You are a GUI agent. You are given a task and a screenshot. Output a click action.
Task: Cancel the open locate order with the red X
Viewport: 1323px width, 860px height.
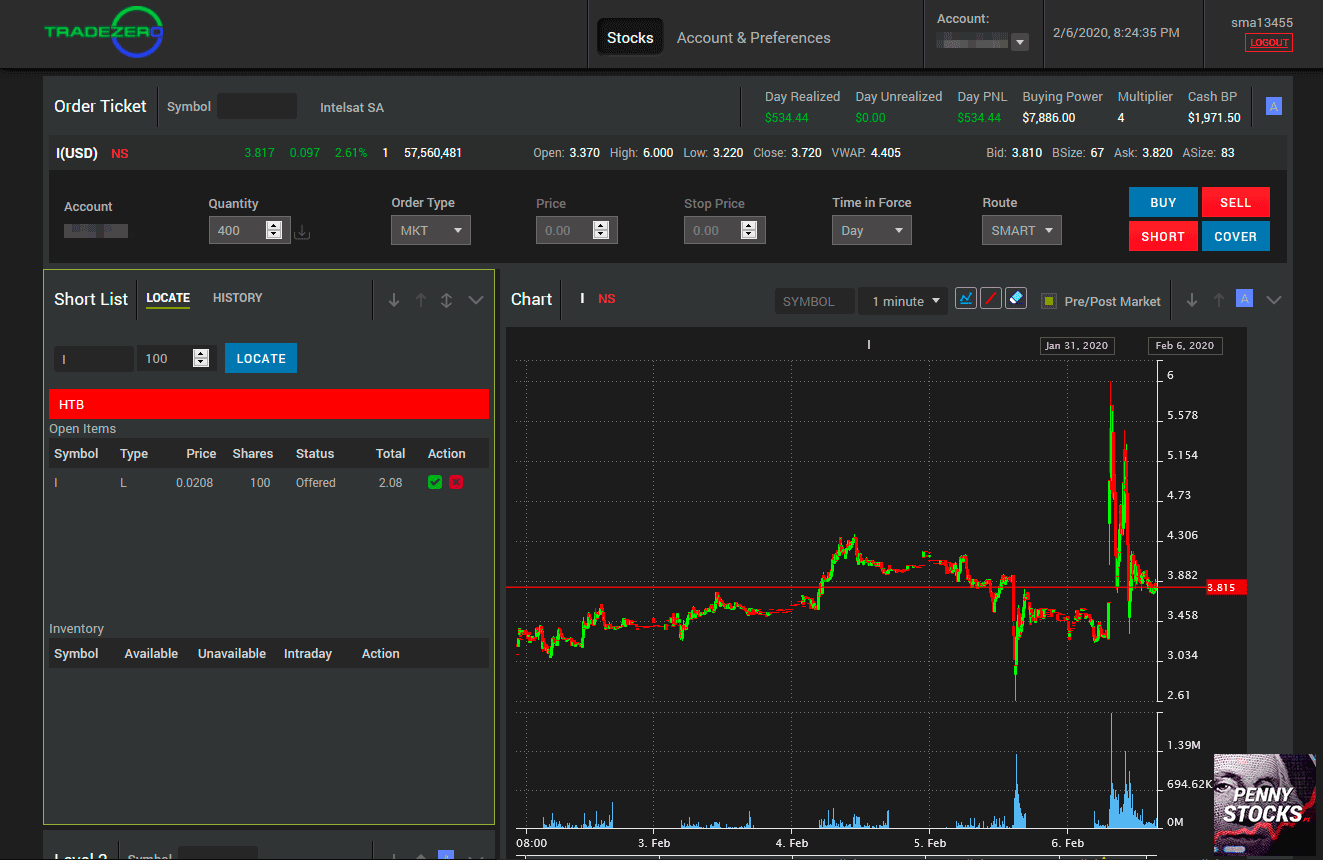[x=456, y=482]
